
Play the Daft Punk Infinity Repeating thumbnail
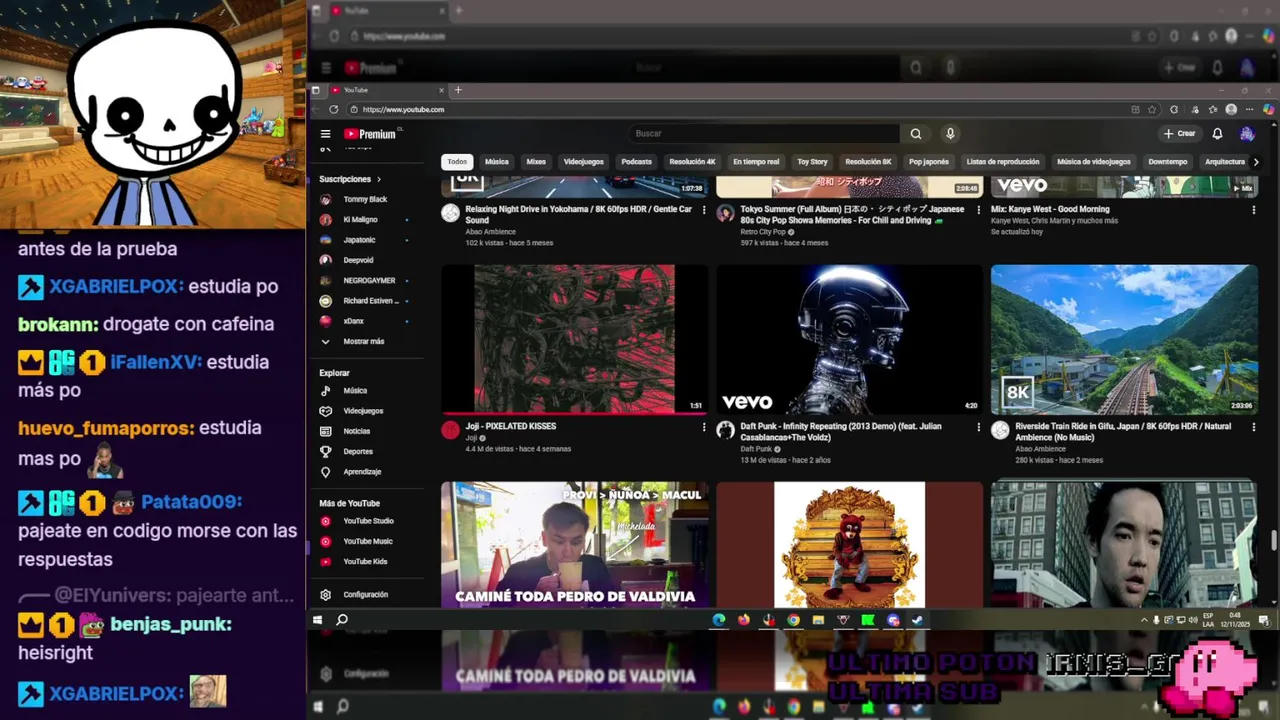click(850, 339)
